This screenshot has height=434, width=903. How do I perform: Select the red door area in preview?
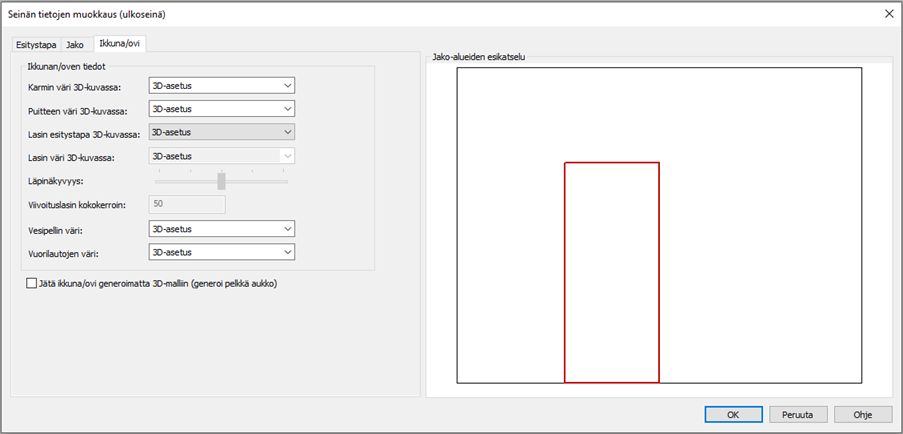click(x=611, y=272)
